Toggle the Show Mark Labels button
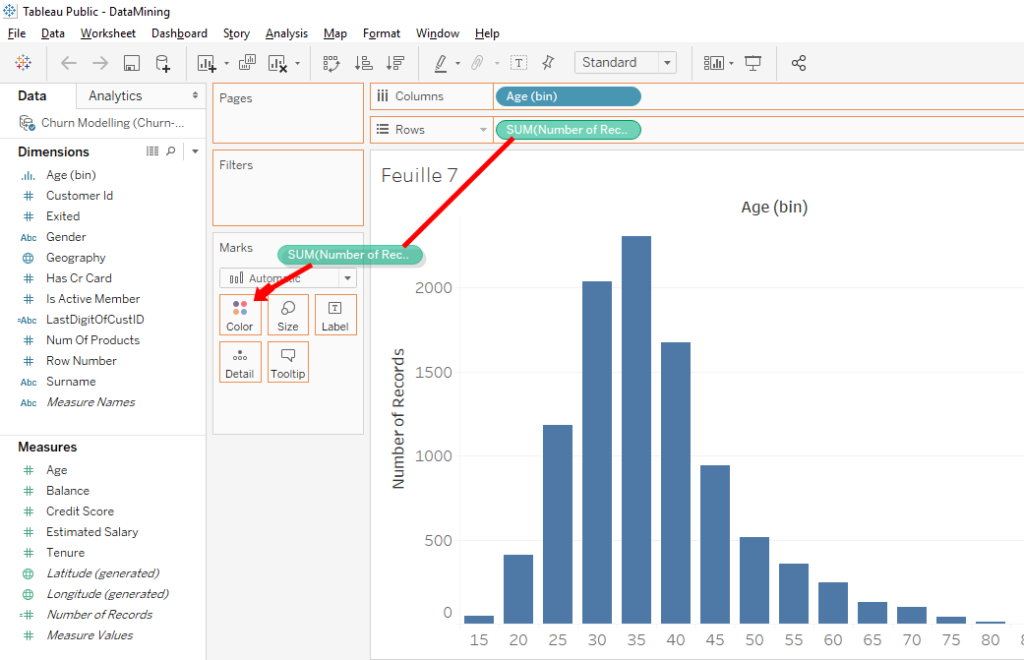The height and width of the screenshot is (660, 1024). [518, 62]
